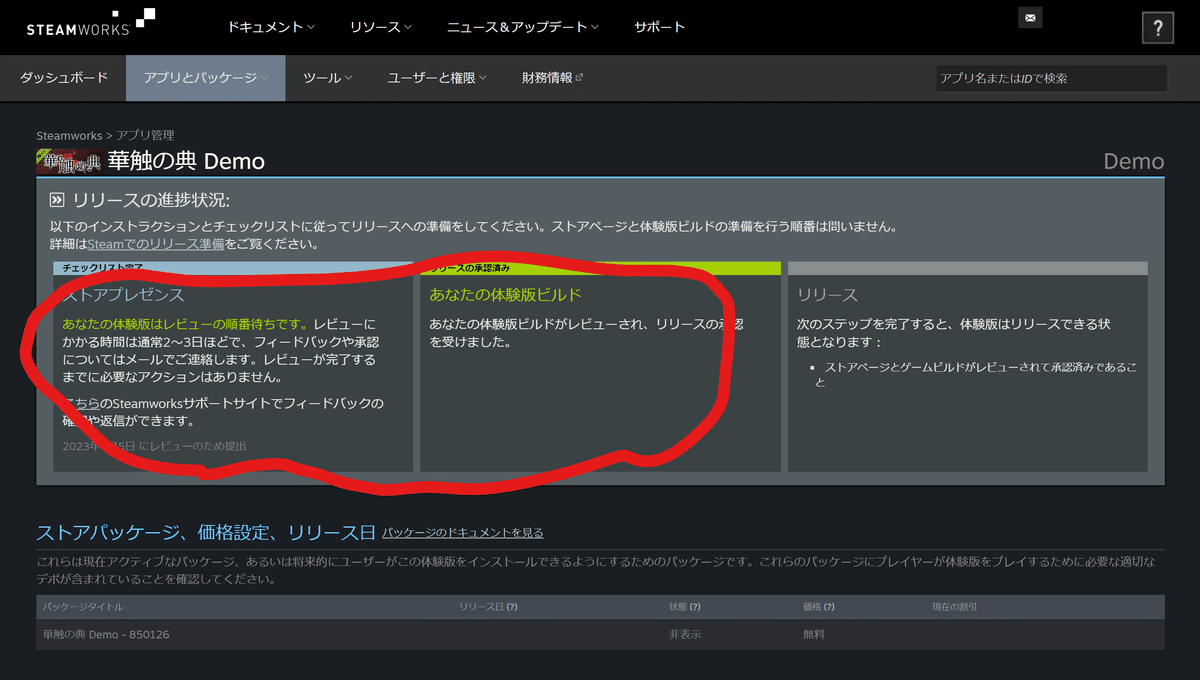The image size is (1200, 680).
Task: Open the ツール dropdown
Action: click(328, 78)
